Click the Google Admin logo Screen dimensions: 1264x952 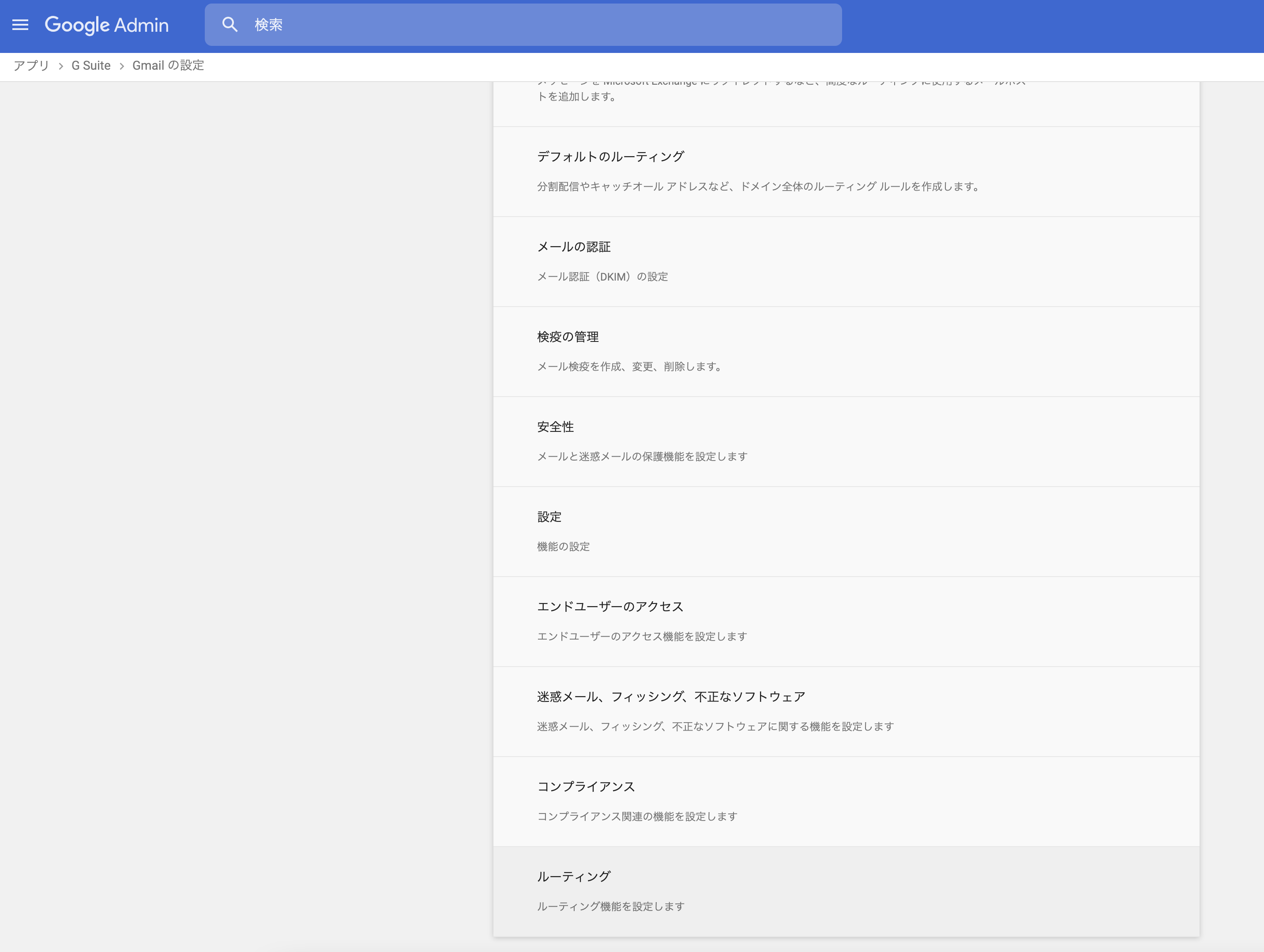[107, 25]
